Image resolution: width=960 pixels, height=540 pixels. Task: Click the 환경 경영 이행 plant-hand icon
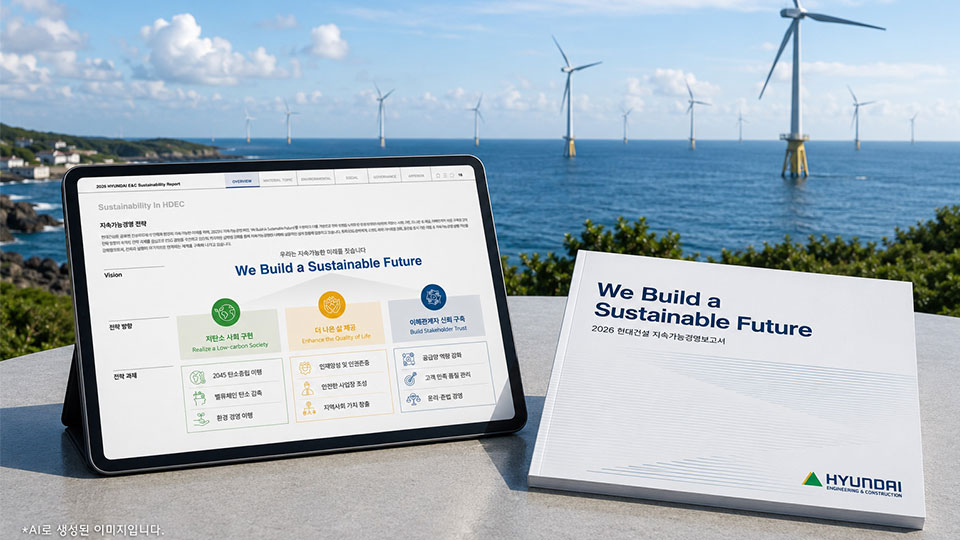(201, 419)
